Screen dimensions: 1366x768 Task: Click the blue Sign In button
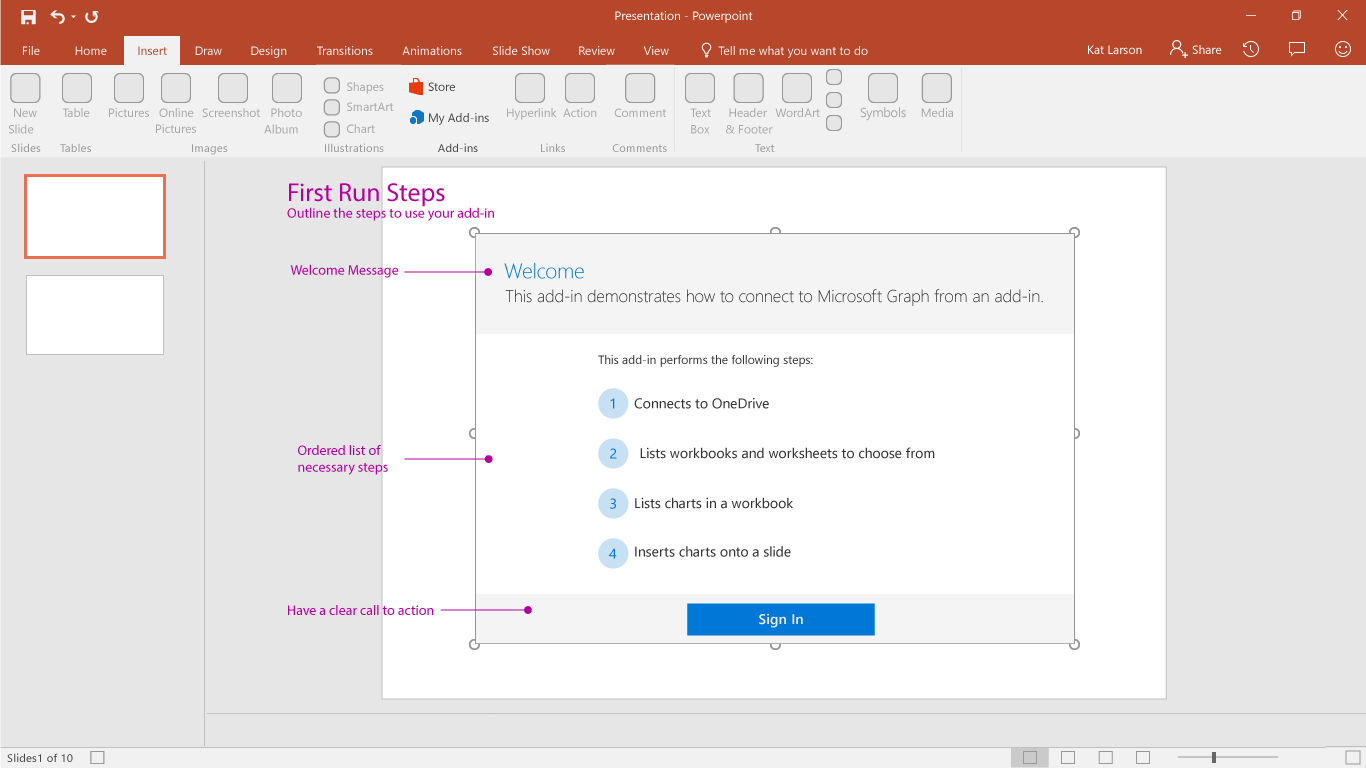781,619
